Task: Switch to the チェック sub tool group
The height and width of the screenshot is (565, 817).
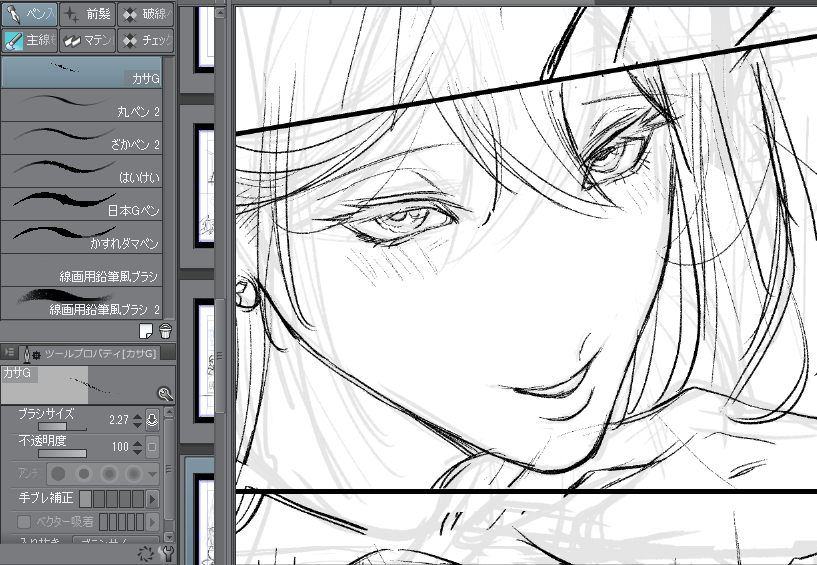Action: click(146, 40)
